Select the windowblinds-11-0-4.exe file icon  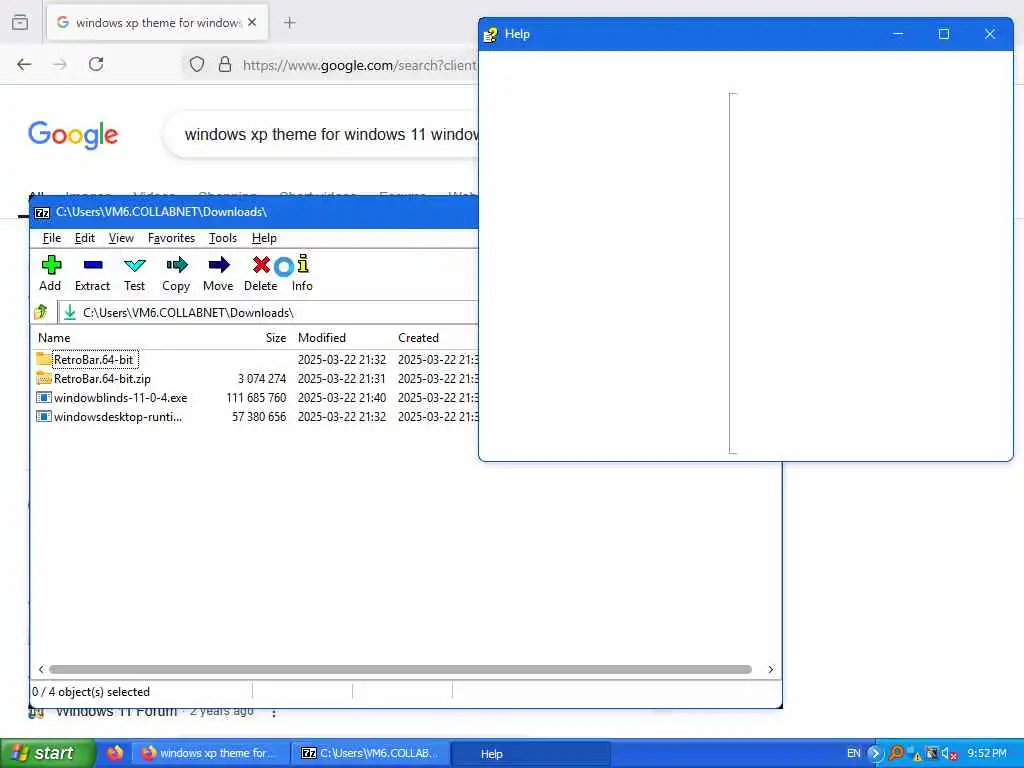44,397
